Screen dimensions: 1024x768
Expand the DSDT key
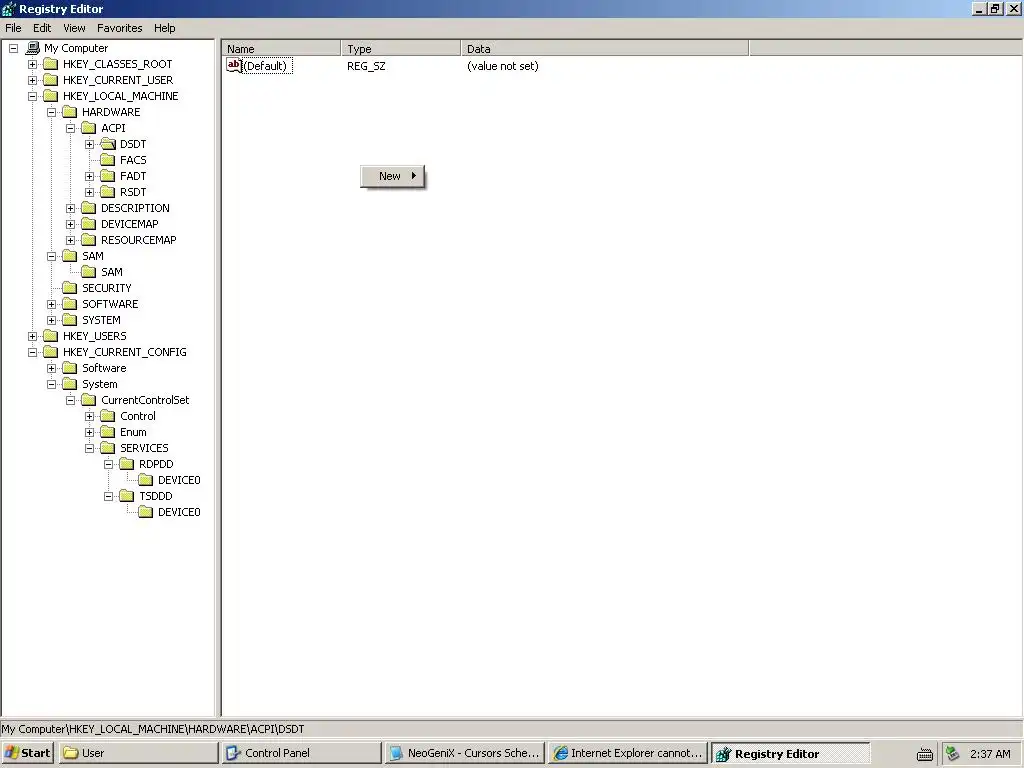[x=89, y=144]
